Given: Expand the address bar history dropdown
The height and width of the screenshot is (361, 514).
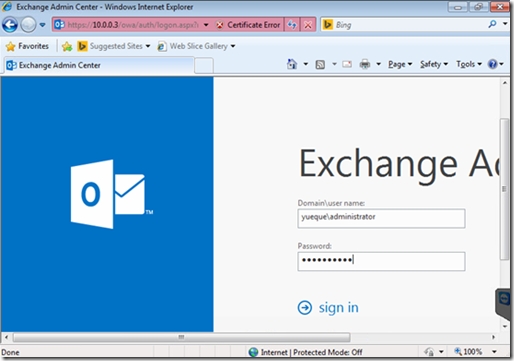Looking at the screenshot, I should pyautogui.click(x=206, y=25).
